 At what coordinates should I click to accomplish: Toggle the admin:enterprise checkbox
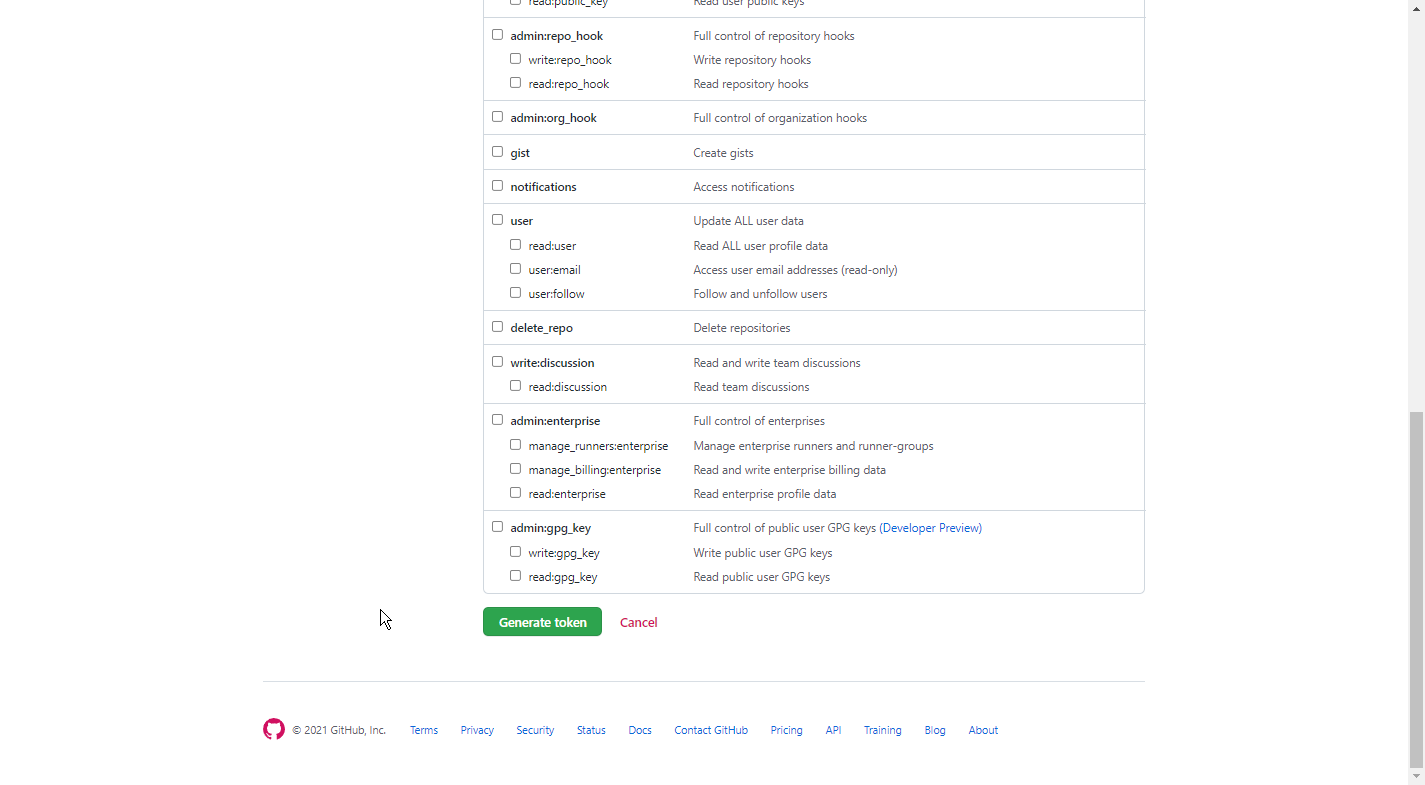pos(497,420)
